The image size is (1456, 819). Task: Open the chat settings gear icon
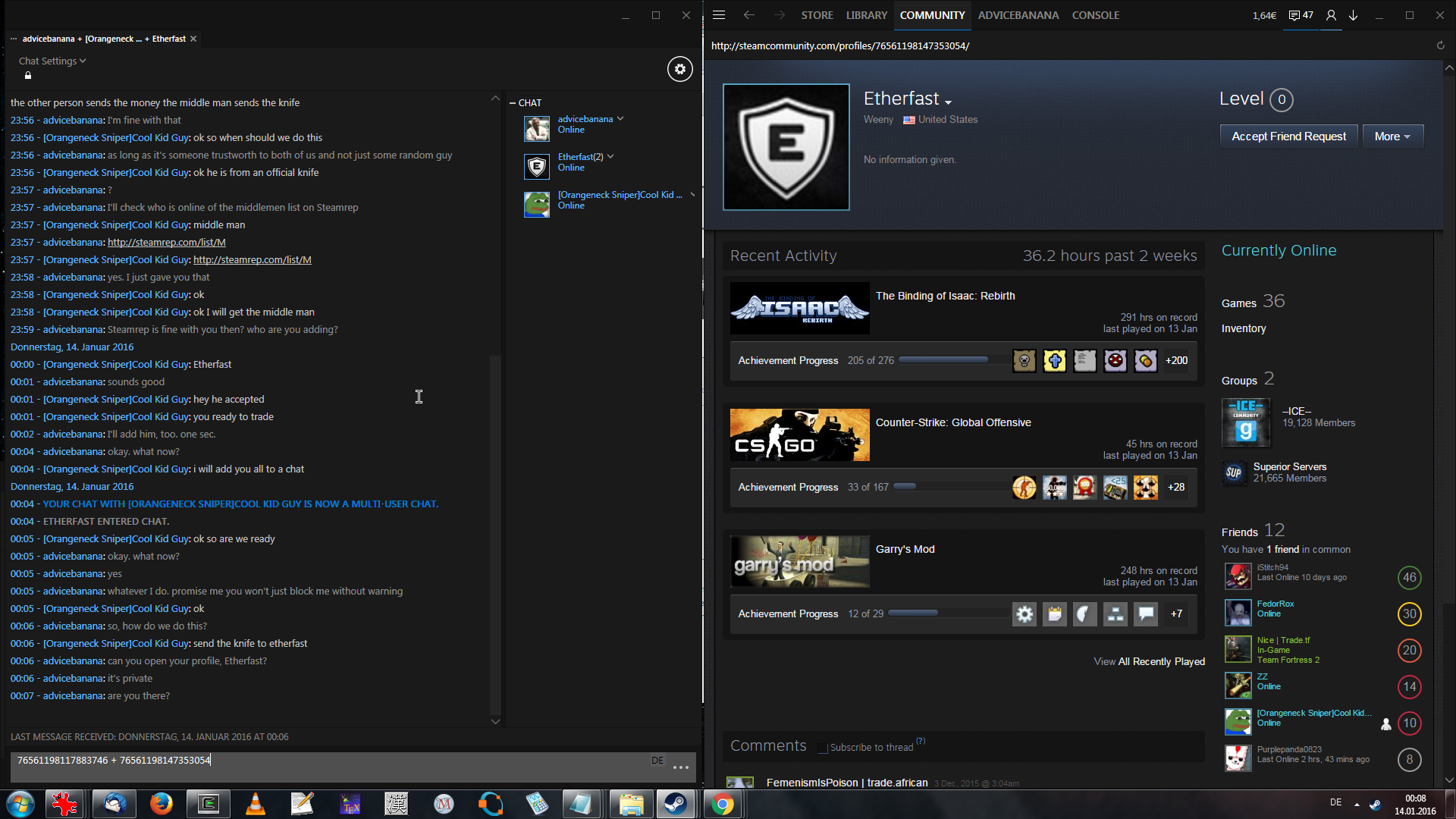679,69
